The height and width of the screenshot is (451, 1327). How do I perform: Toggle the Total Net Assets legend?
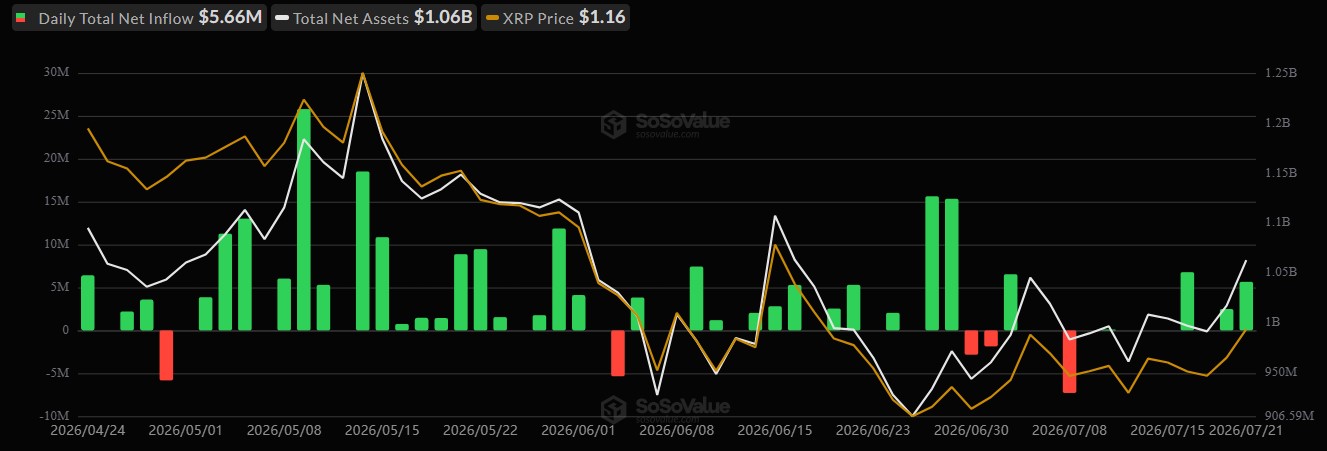(x=374, y=17)
